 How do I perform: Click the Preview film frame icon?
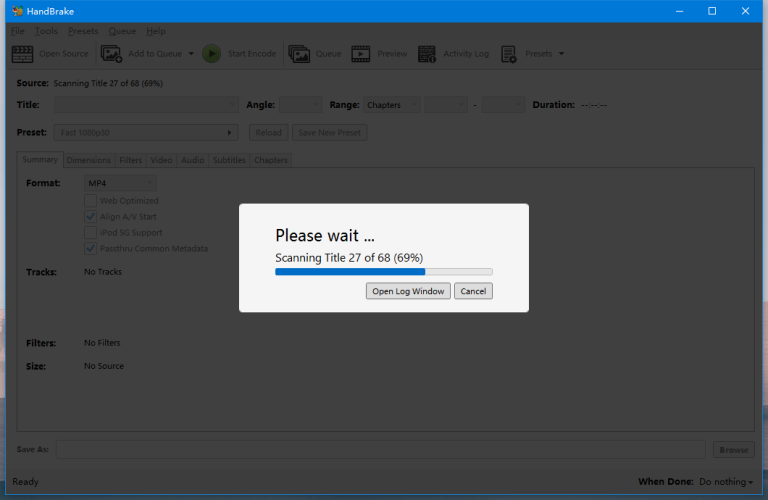(360, 54)
